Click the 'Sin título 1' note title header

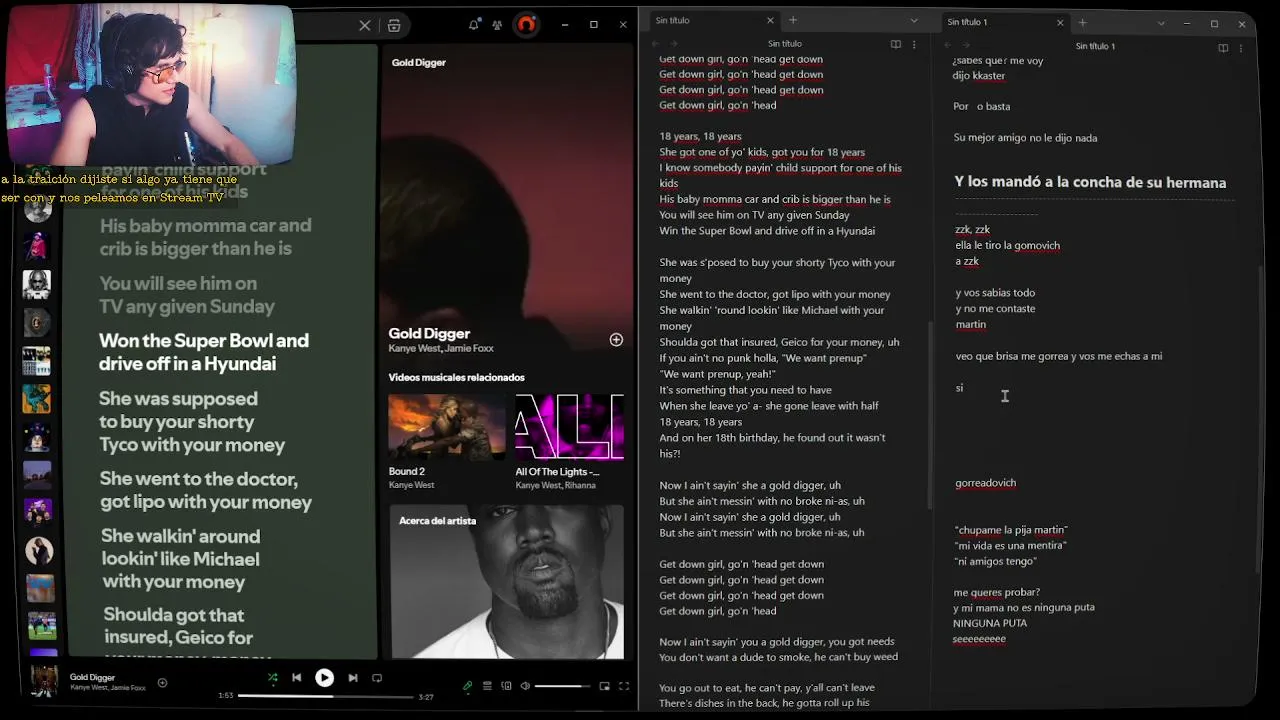point(1095,46)
